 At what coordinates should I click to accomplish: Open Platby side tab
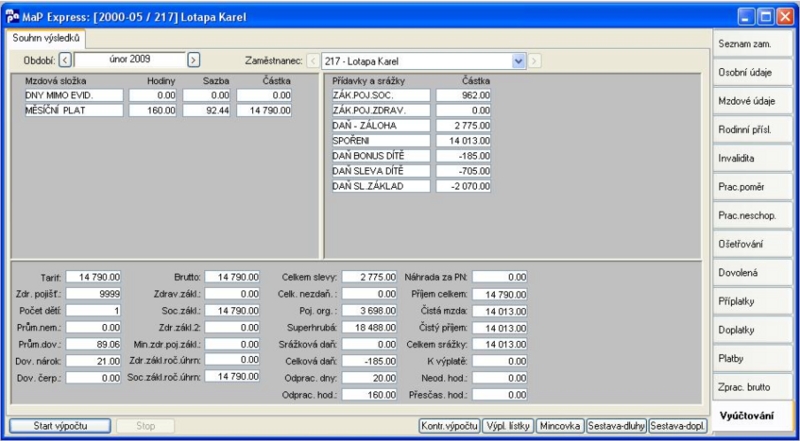coord(753,358)
